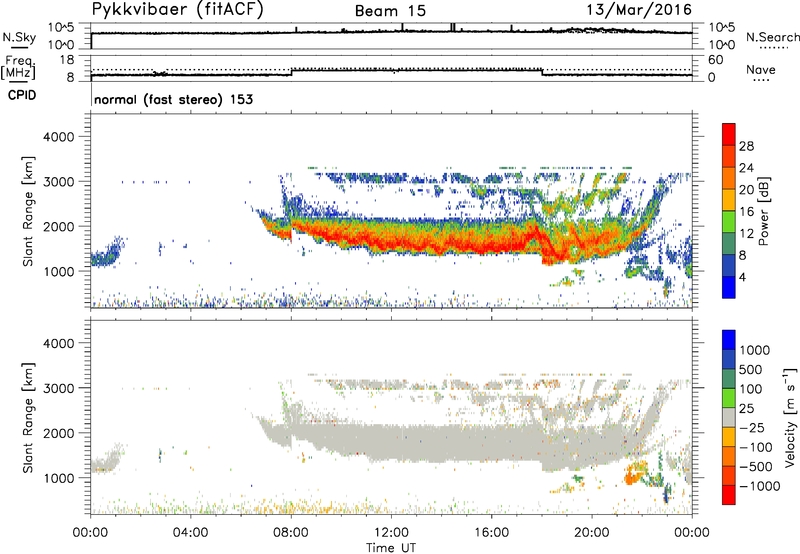Click the 'CPID' label
800x554 pixels.
(x=22, y=95)
